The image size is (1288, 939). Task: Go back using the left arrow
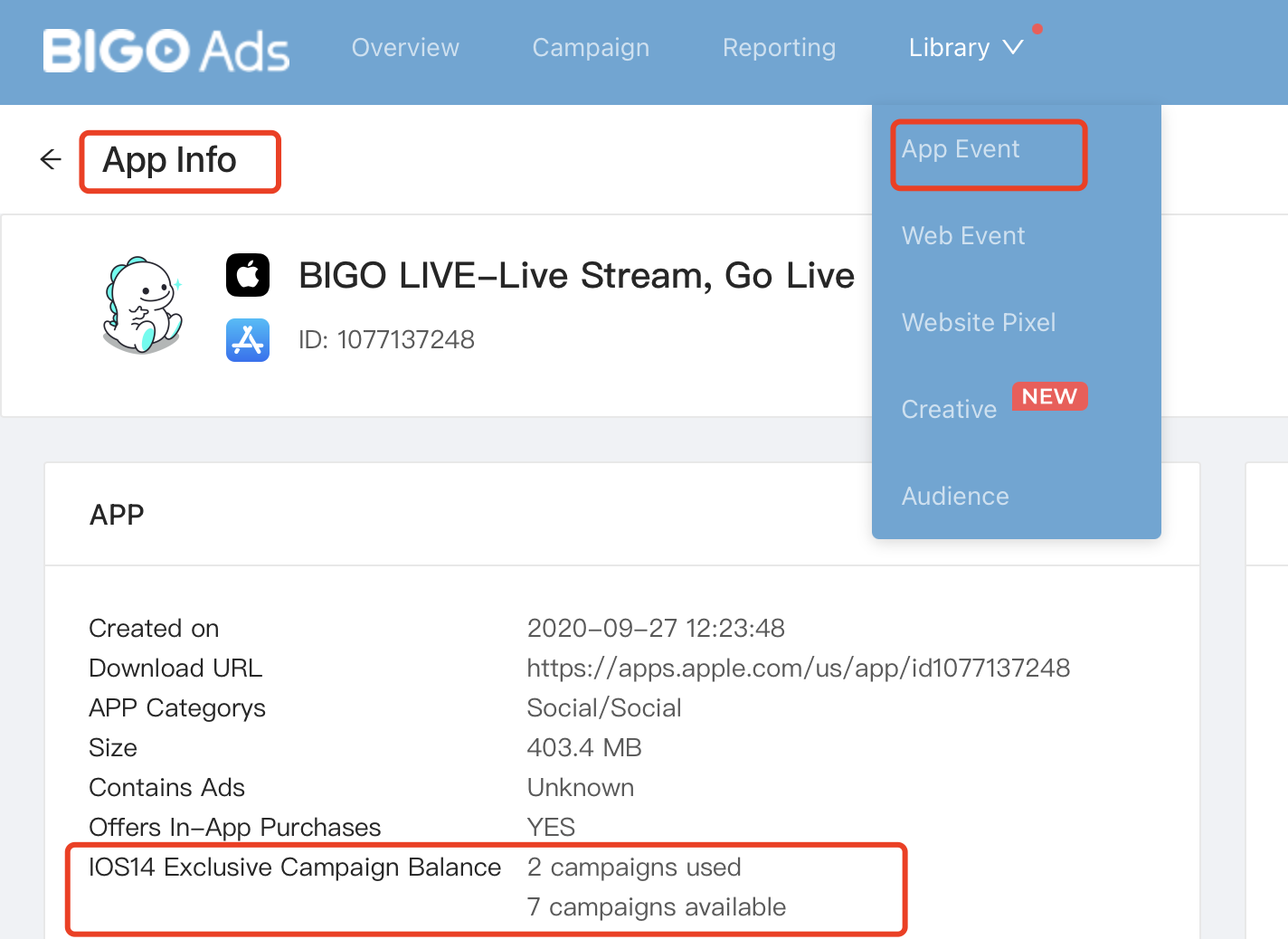coord(51,160)
